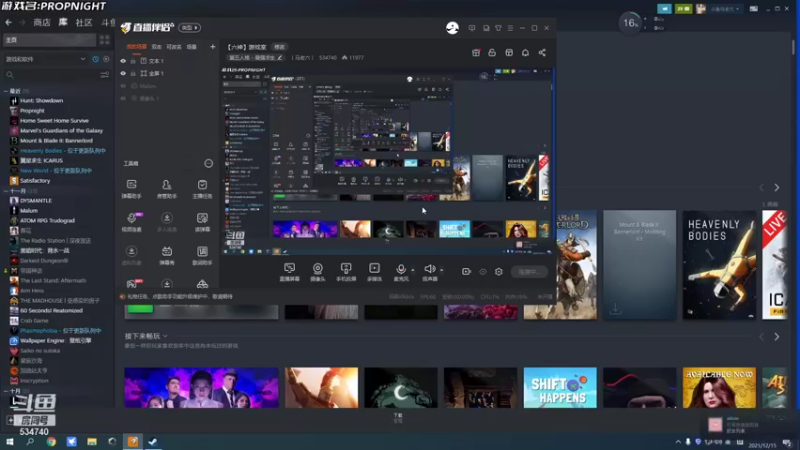Screen dimensions: 800x450
Task: Open the 房管助手 tool
Action: tap(166, 188)
